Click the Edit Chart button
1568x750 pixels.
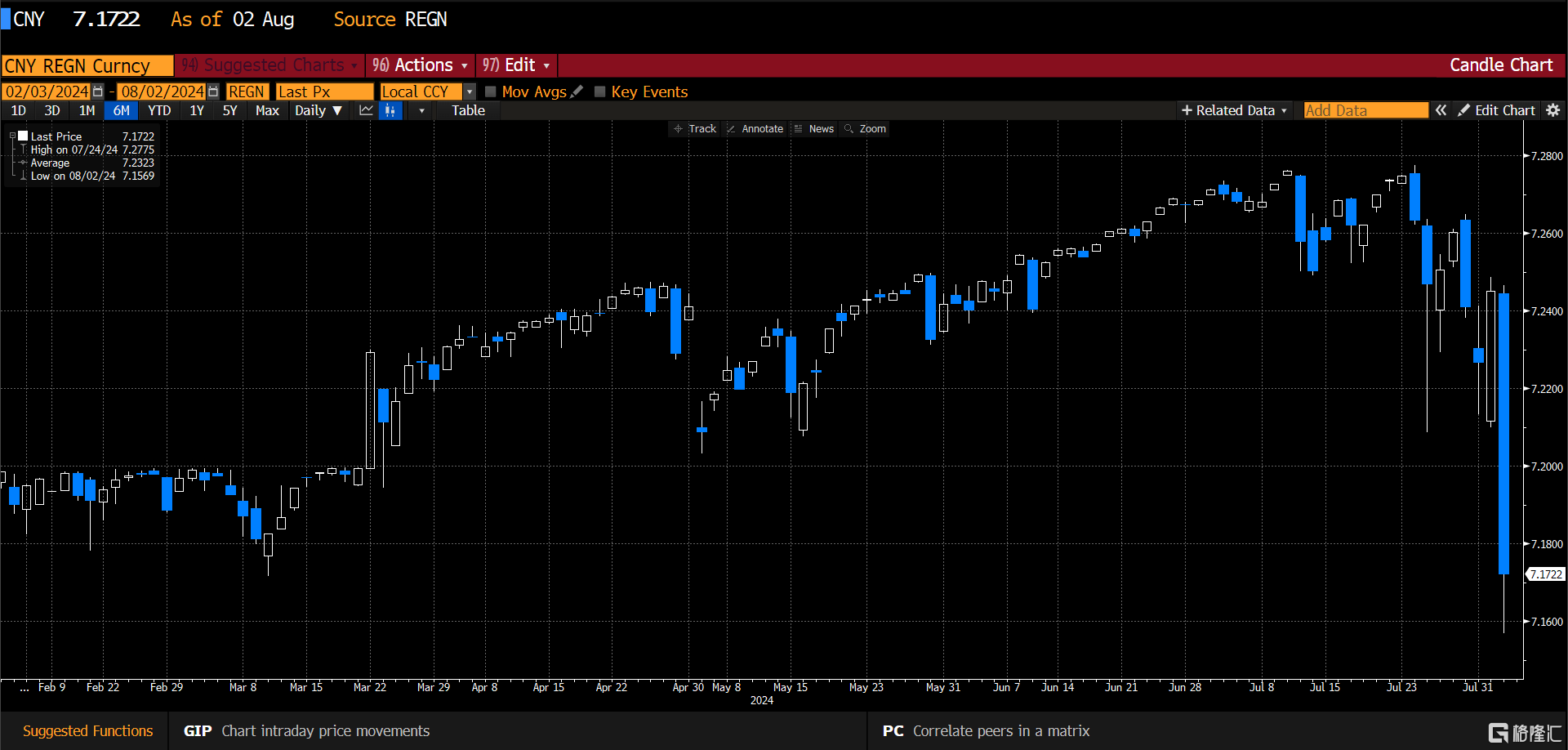tap(1497, 110)
